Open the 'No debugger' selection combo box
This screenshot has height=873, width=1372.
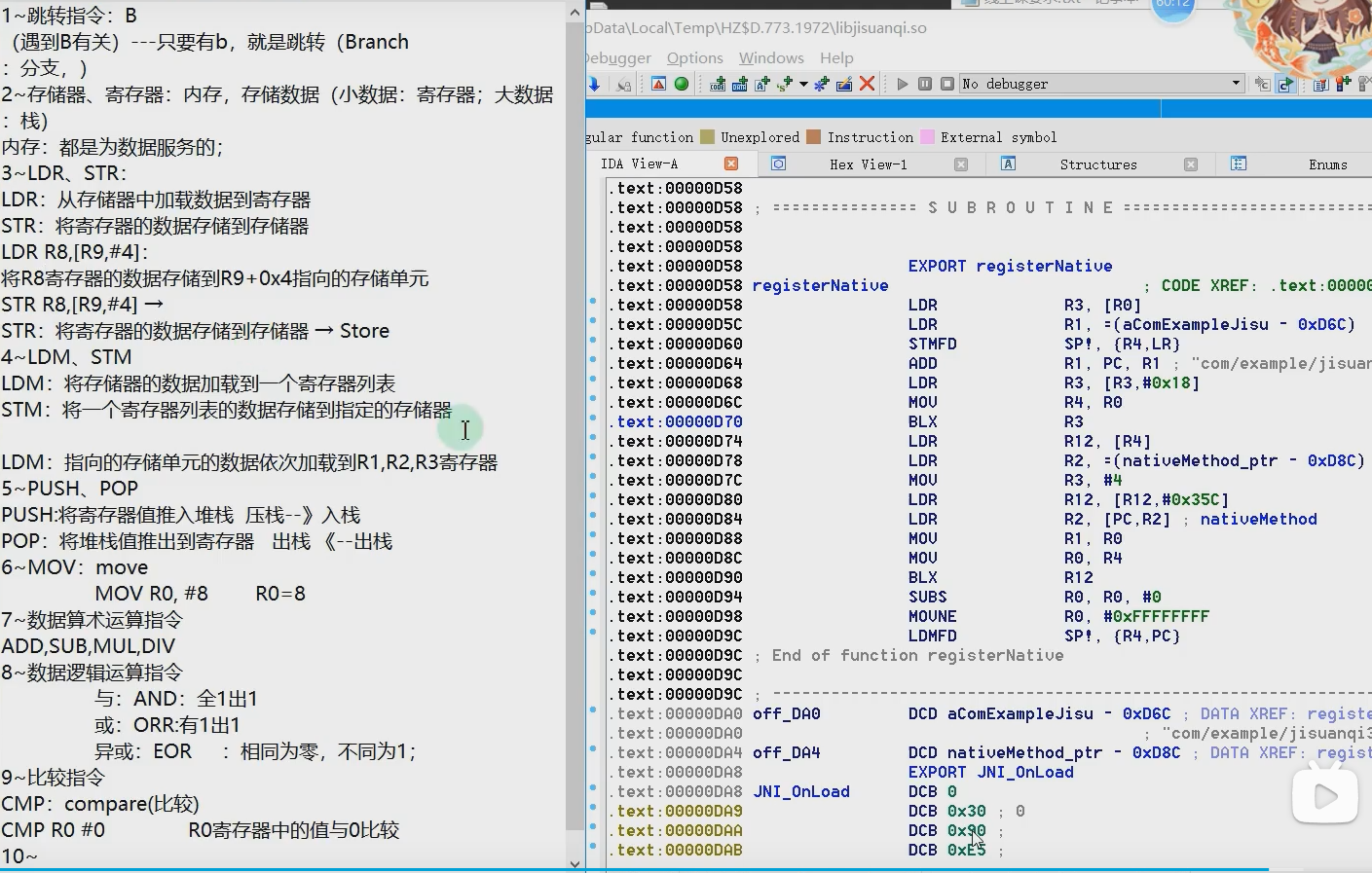pos(1101,84)
